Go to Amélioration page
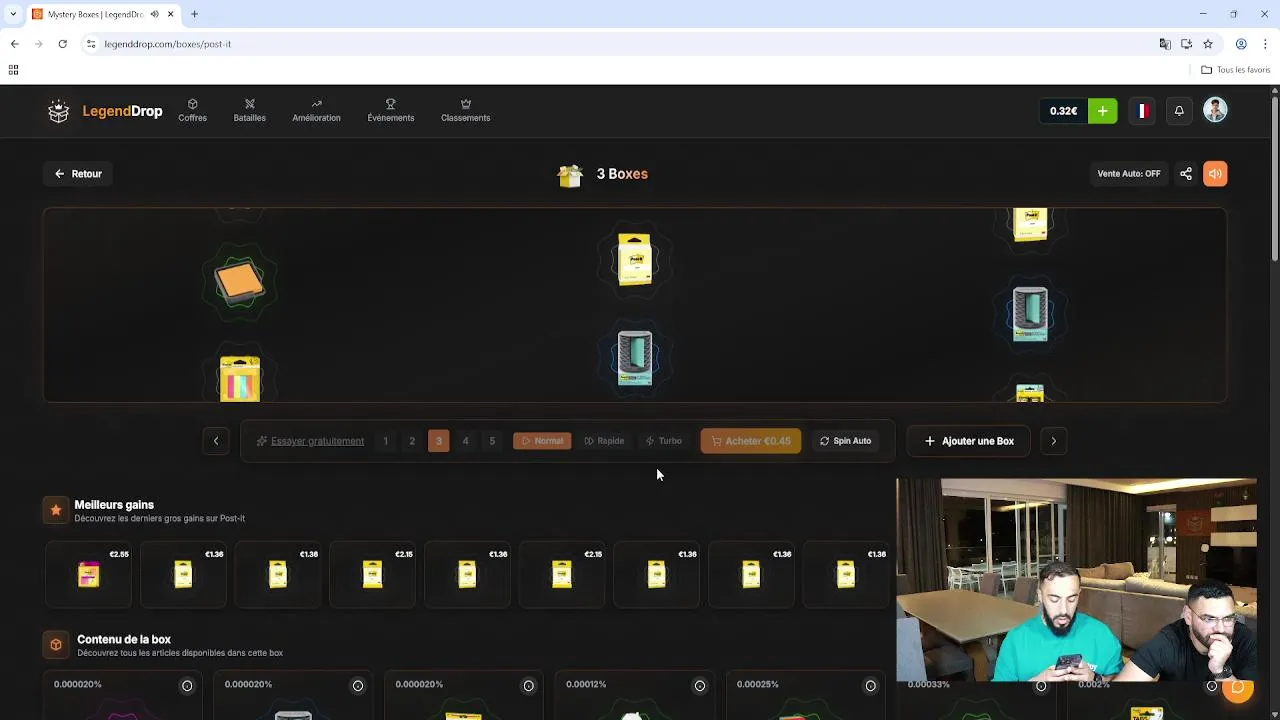The width and height of the screenshot is (1280, 720). [316, 110]
